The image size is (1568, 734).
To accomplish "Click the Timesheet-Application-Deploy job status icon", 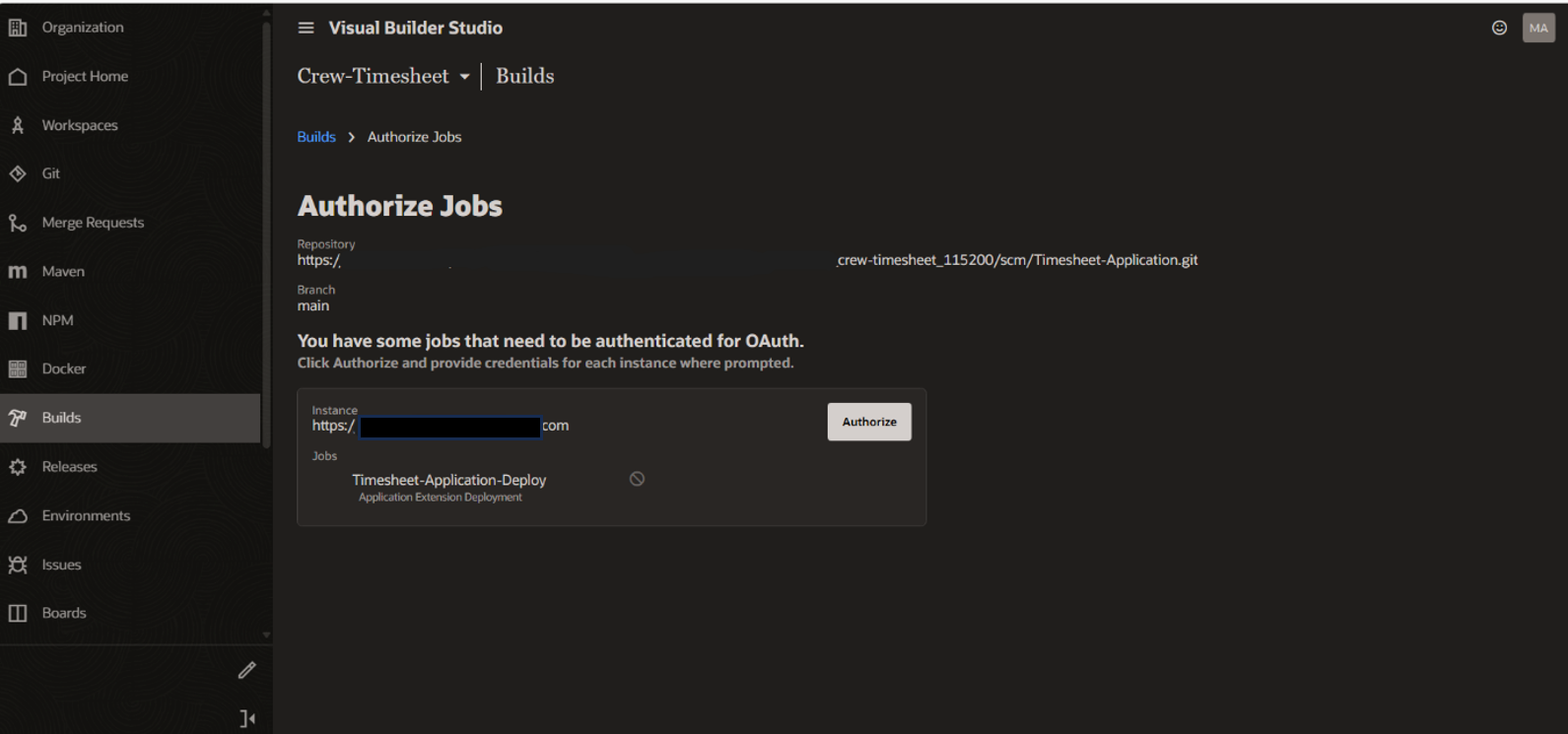I will click(637, 479).
